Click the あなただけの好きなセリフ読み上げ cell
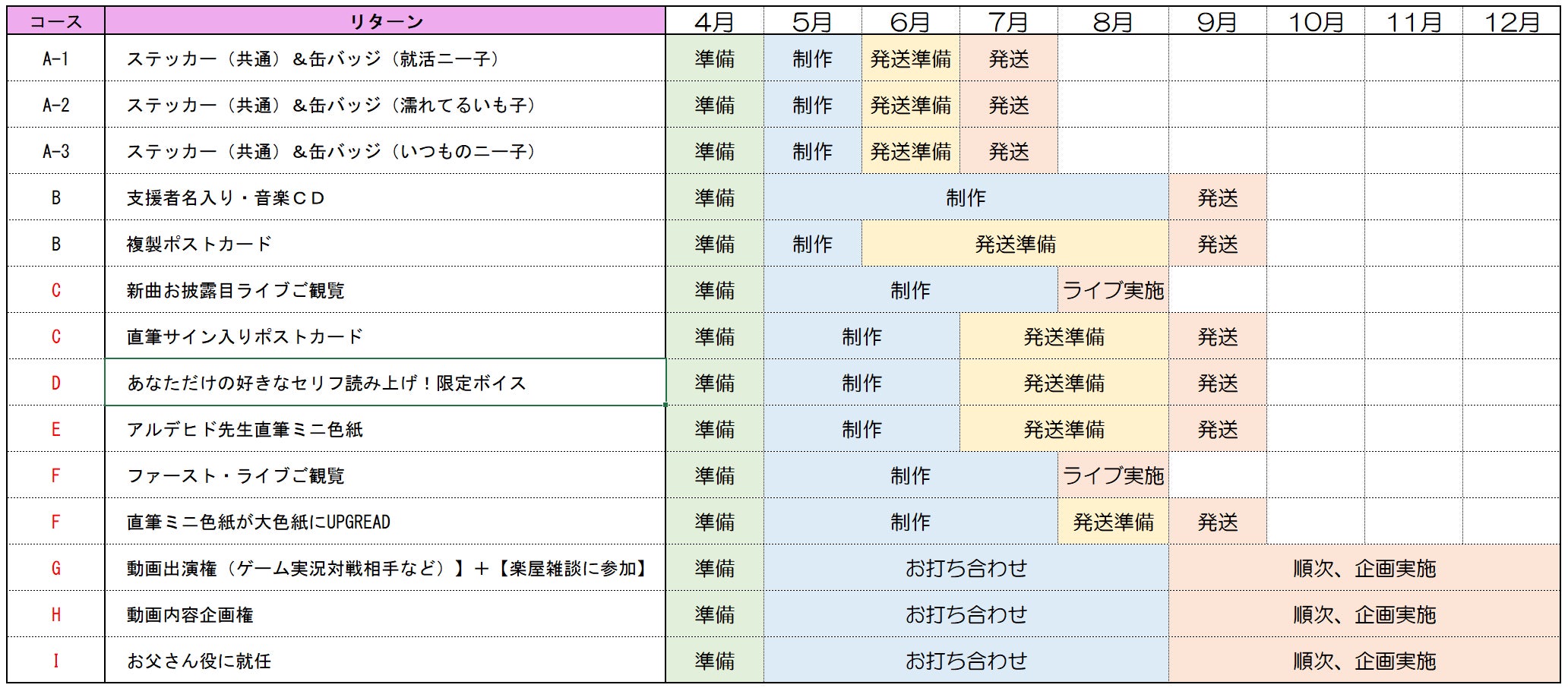This screenshot has height=688, width=1568. pyautogui.click(x=385, y=383)
